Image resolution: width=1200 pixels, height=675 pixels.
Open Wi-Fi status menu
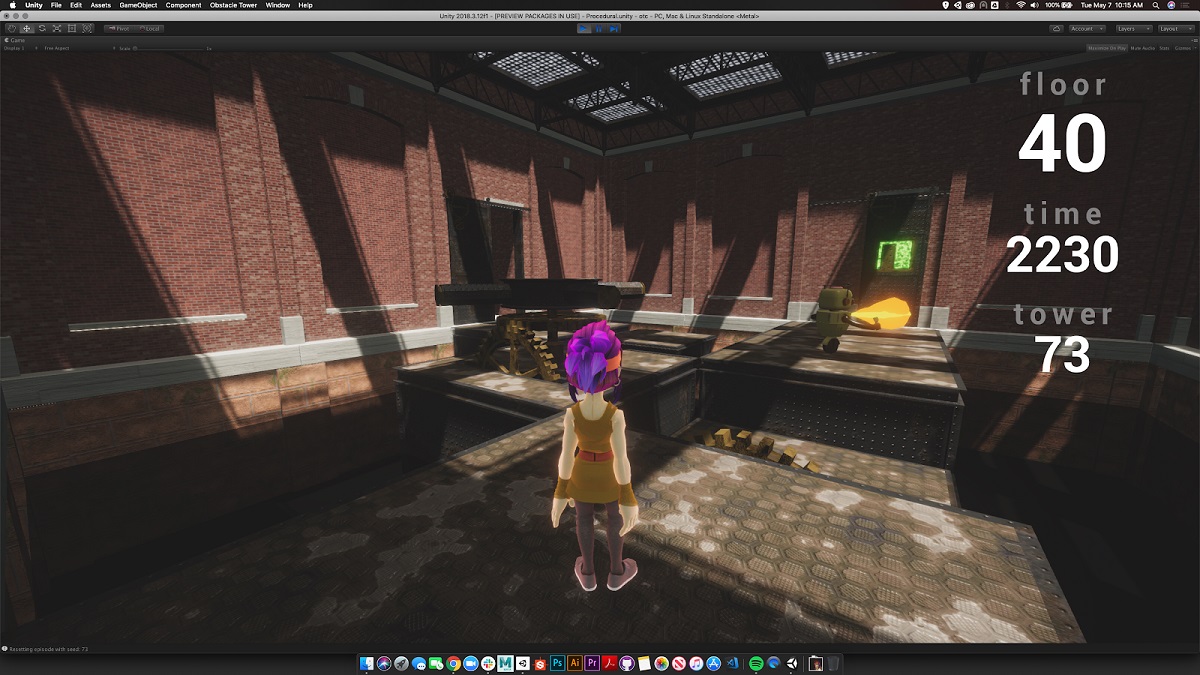(1021, 5)
